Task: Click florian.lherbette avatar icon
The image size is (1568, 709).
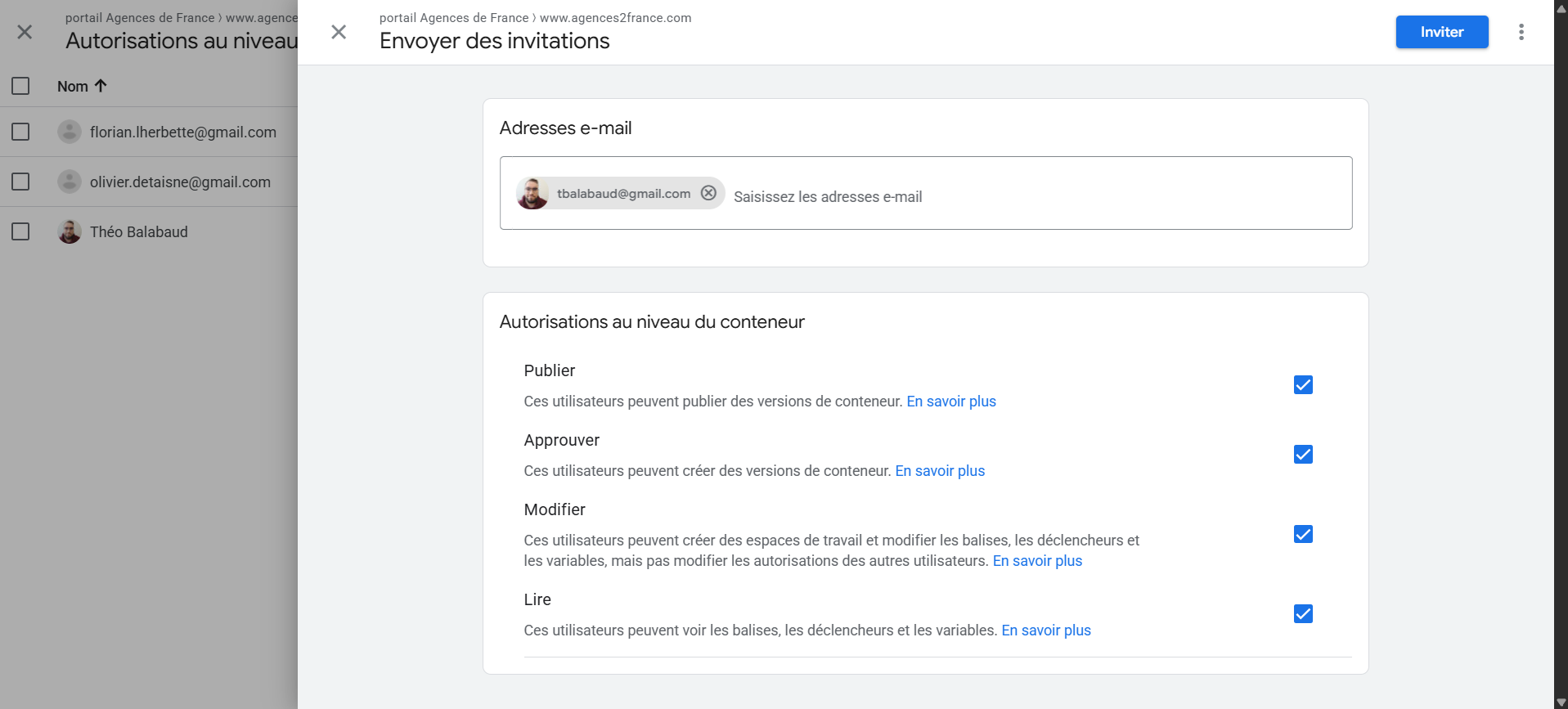Action: [70, 132]
